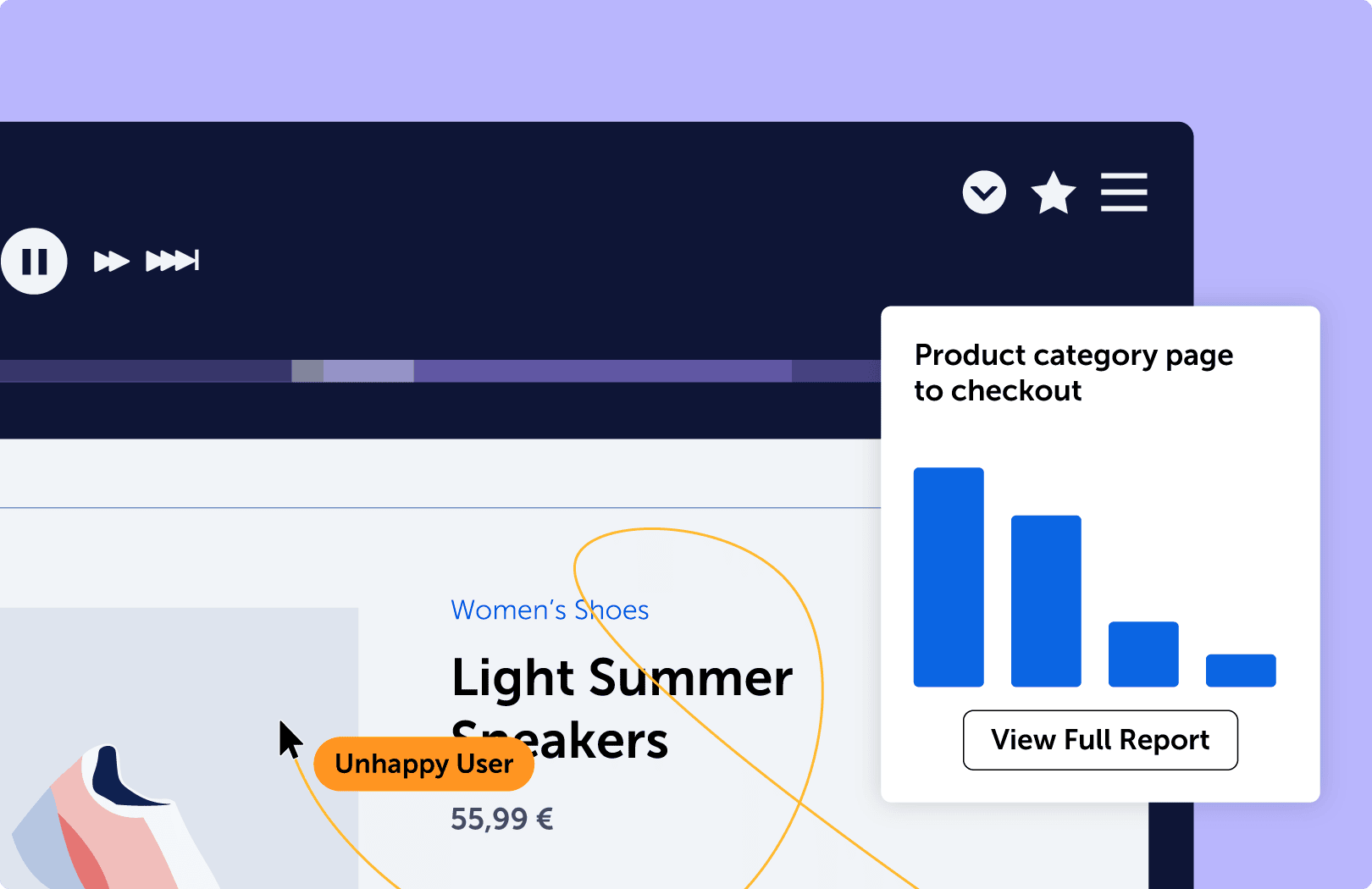Click the View Full Report button
Screen dimensions: 1372x889
point(1100,740)
